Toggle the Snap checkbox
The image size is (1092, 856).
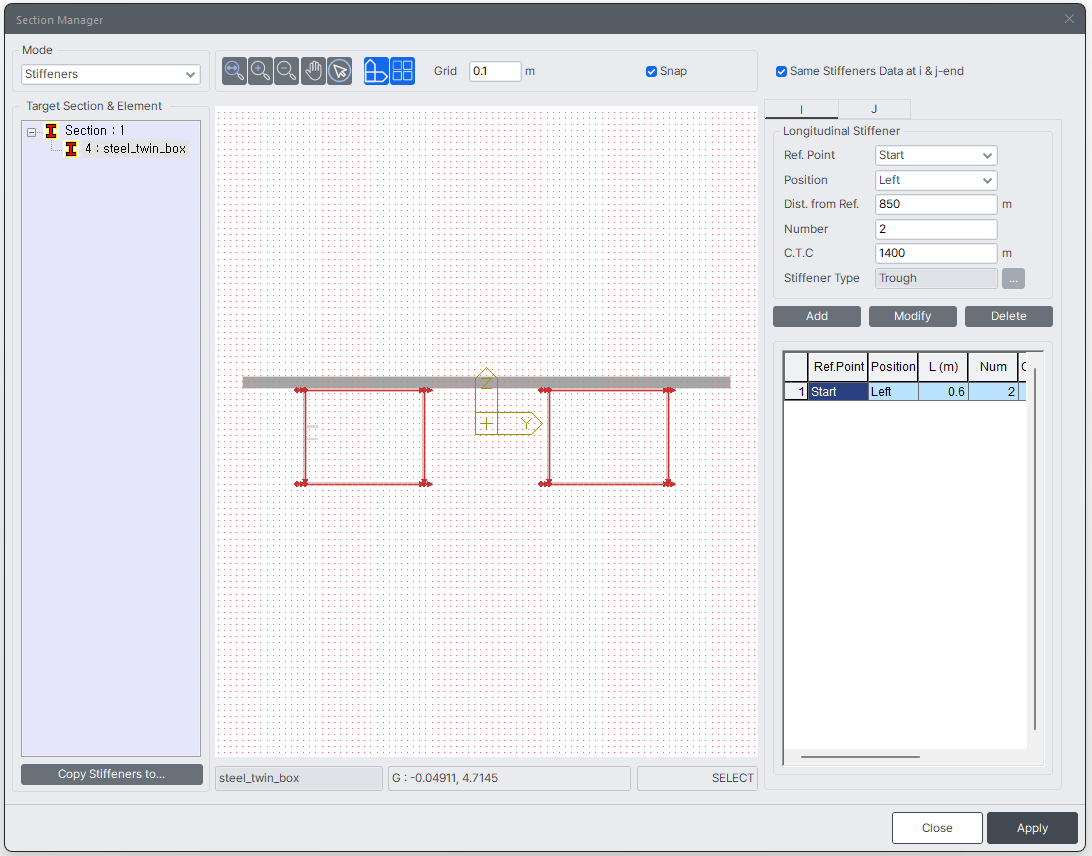coord(651,72)
